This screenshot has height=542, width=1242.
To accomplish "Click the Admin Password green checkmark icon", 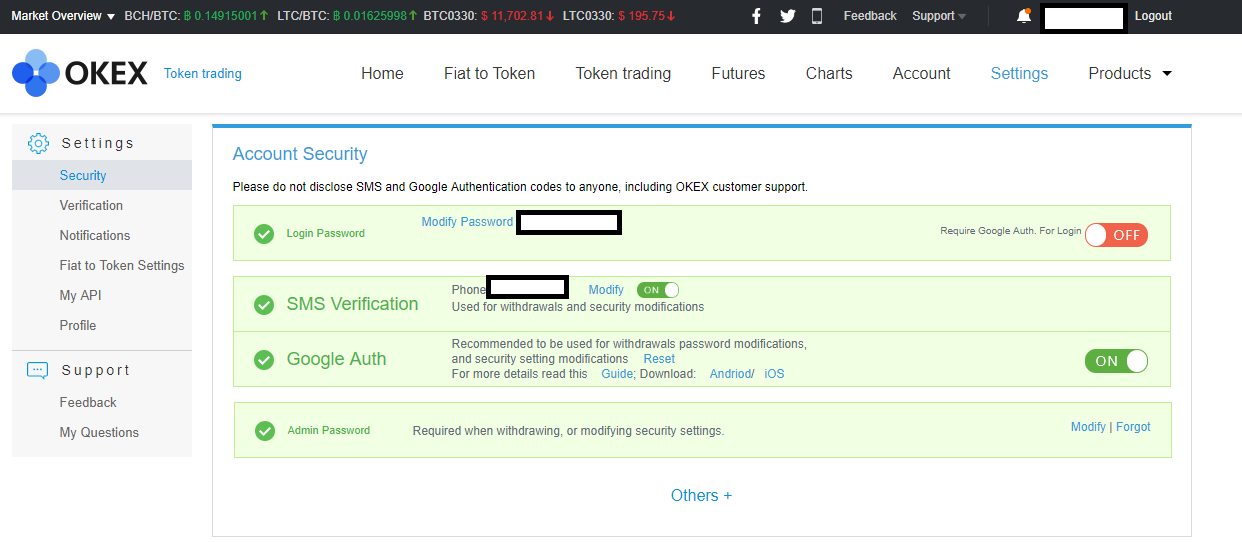I will [265, 431].
